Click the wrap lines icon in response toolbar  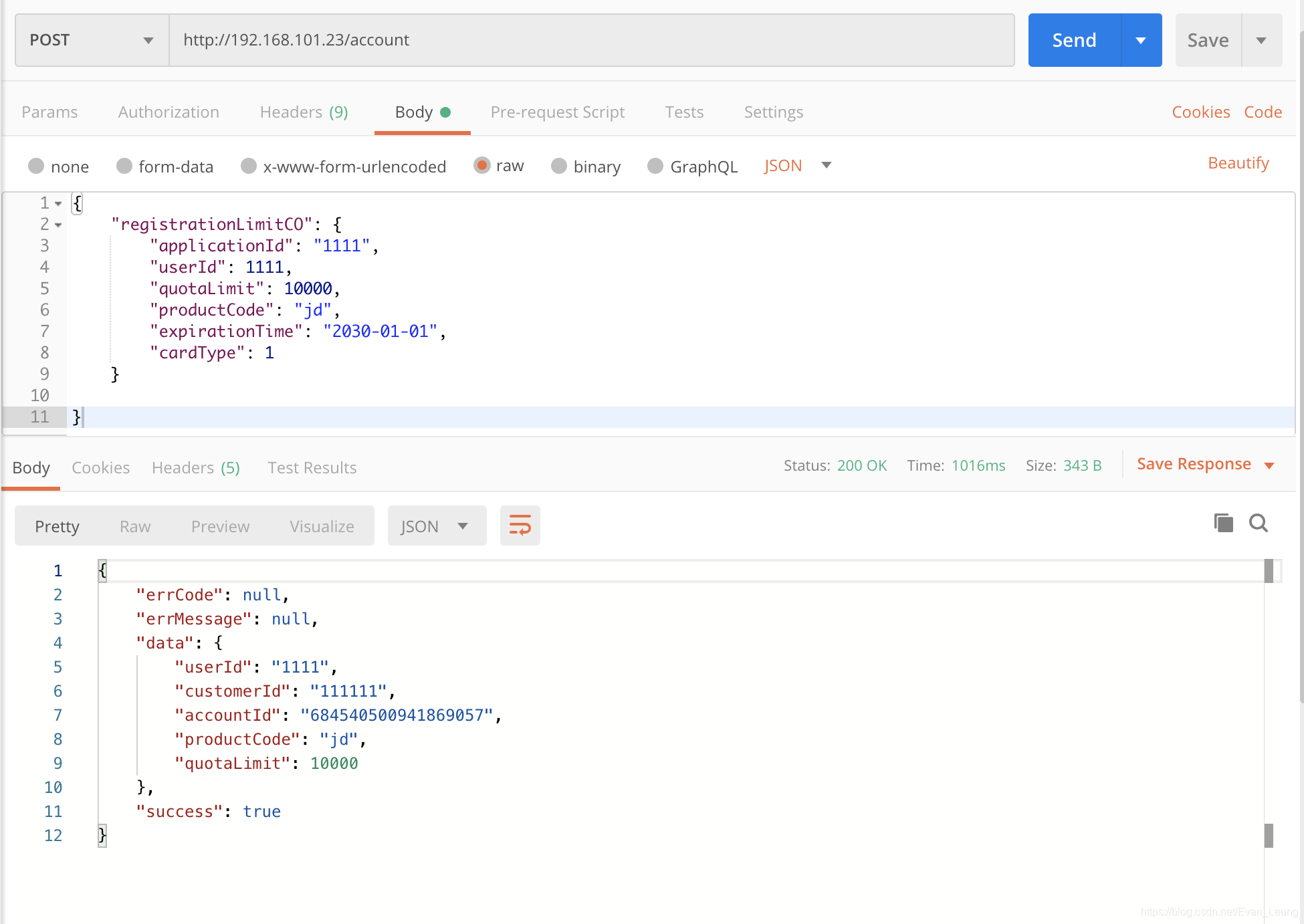[x=520, y=526]
